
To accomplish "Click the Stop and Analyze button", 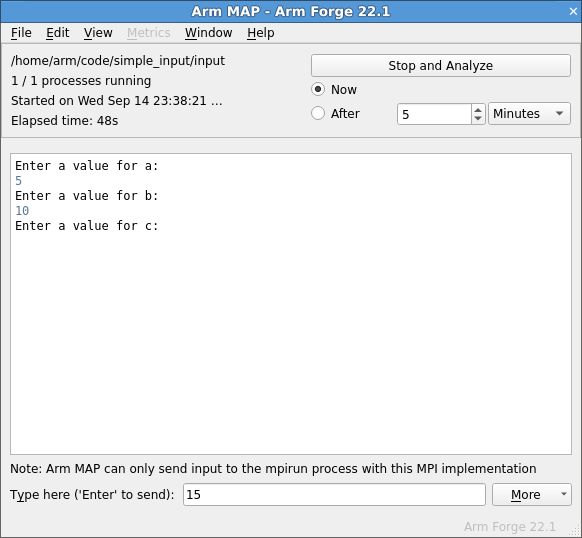I will [441, 66].
